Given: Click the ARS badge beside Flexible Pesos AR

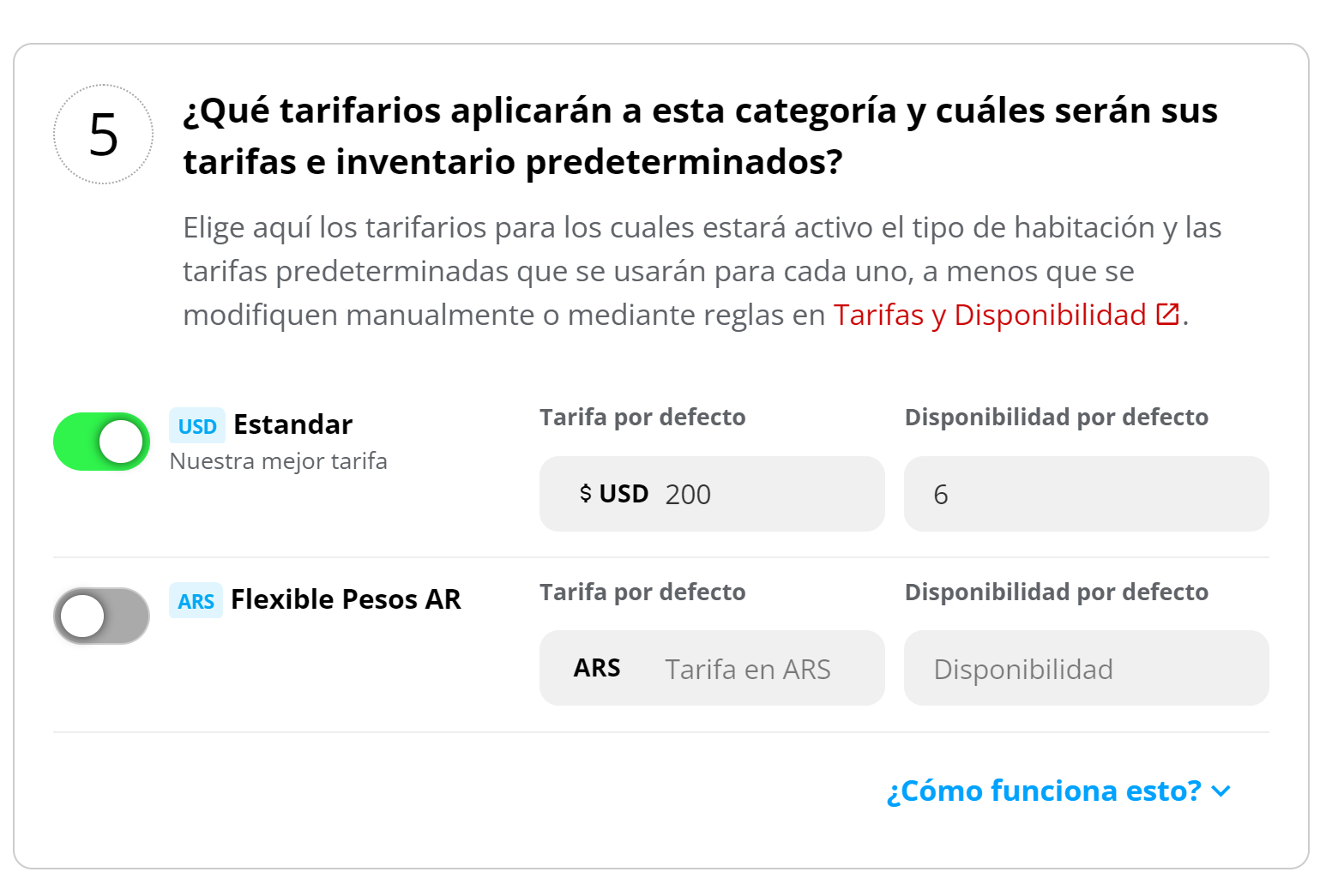Looking at the screenshot, I should coord(196,601).
